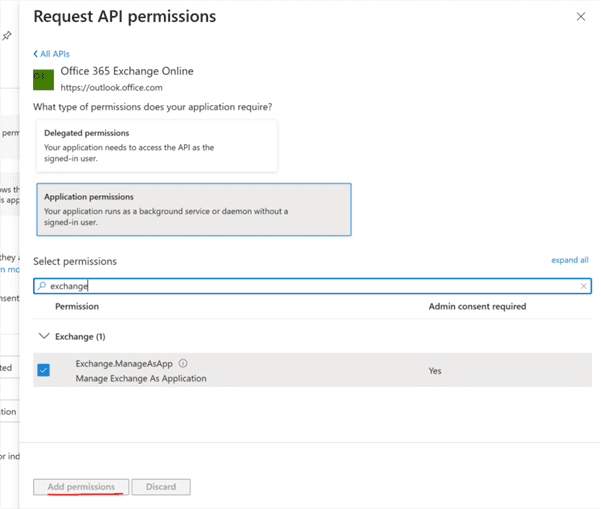Click the pin icon on the left edge
Viewport: 601px width, 509px height.
point(7,36)
